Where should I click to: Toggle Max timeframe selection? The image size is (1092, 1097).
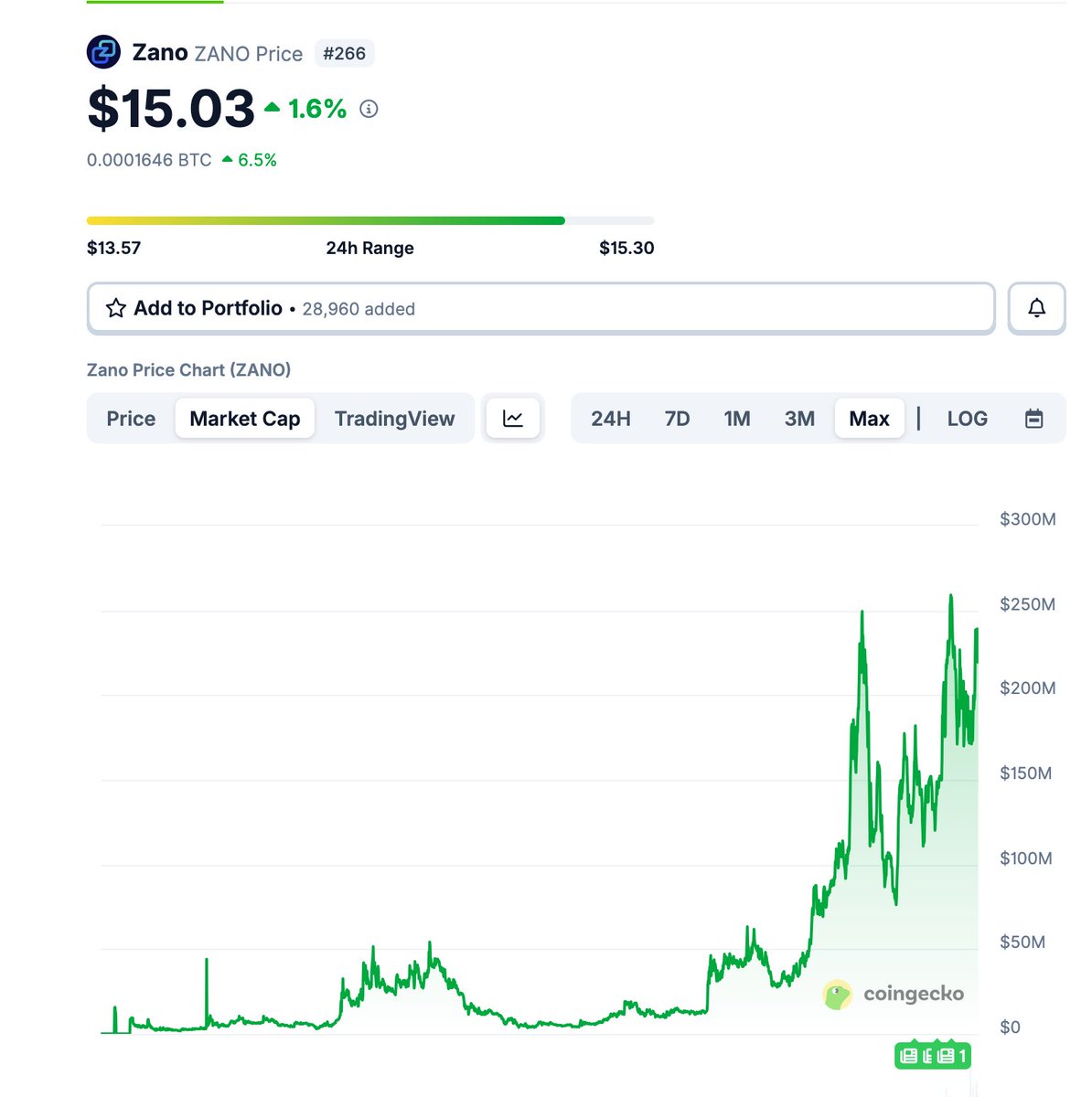coord(868,418)
